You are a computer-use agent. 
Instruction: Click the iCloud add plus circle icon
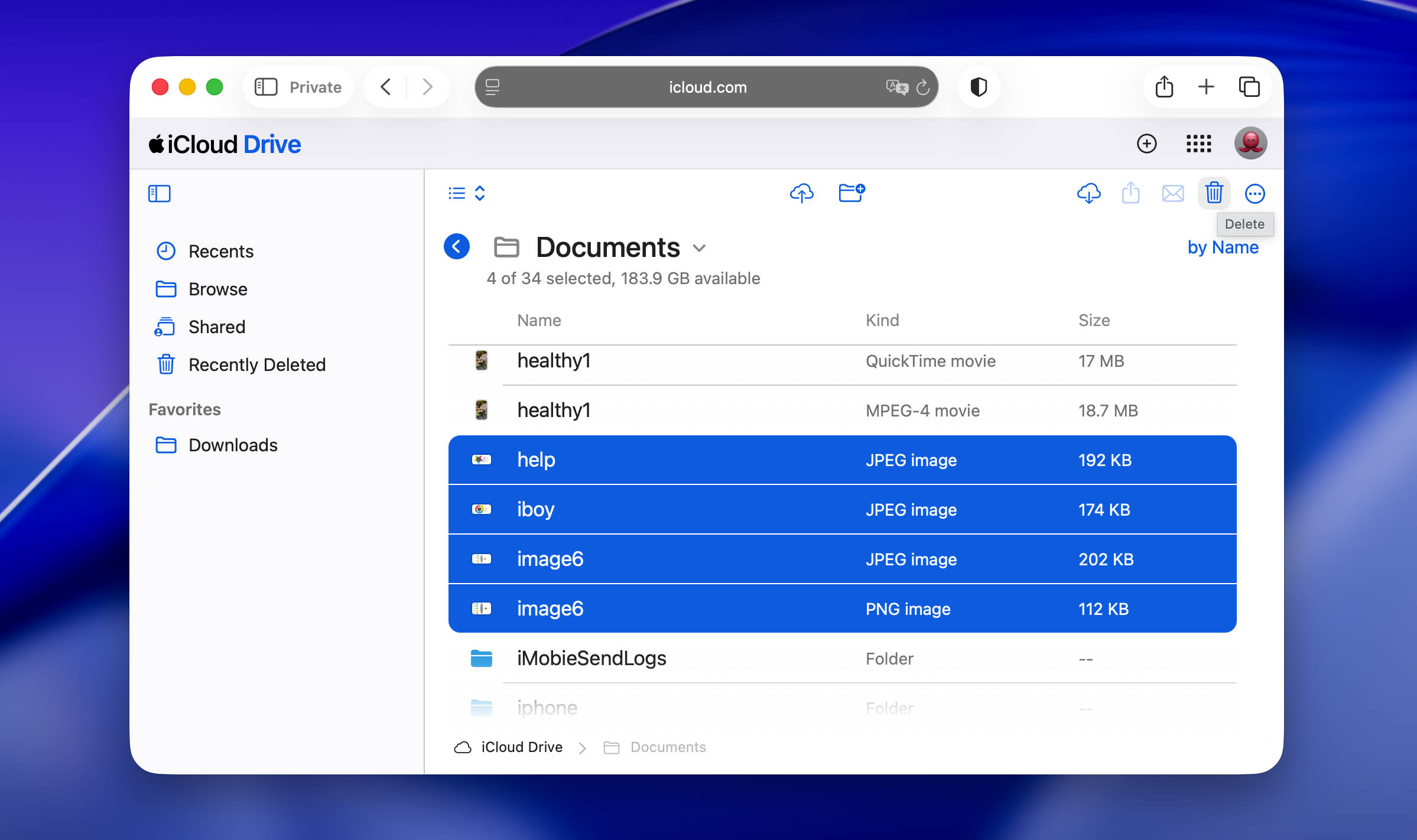1146,144
